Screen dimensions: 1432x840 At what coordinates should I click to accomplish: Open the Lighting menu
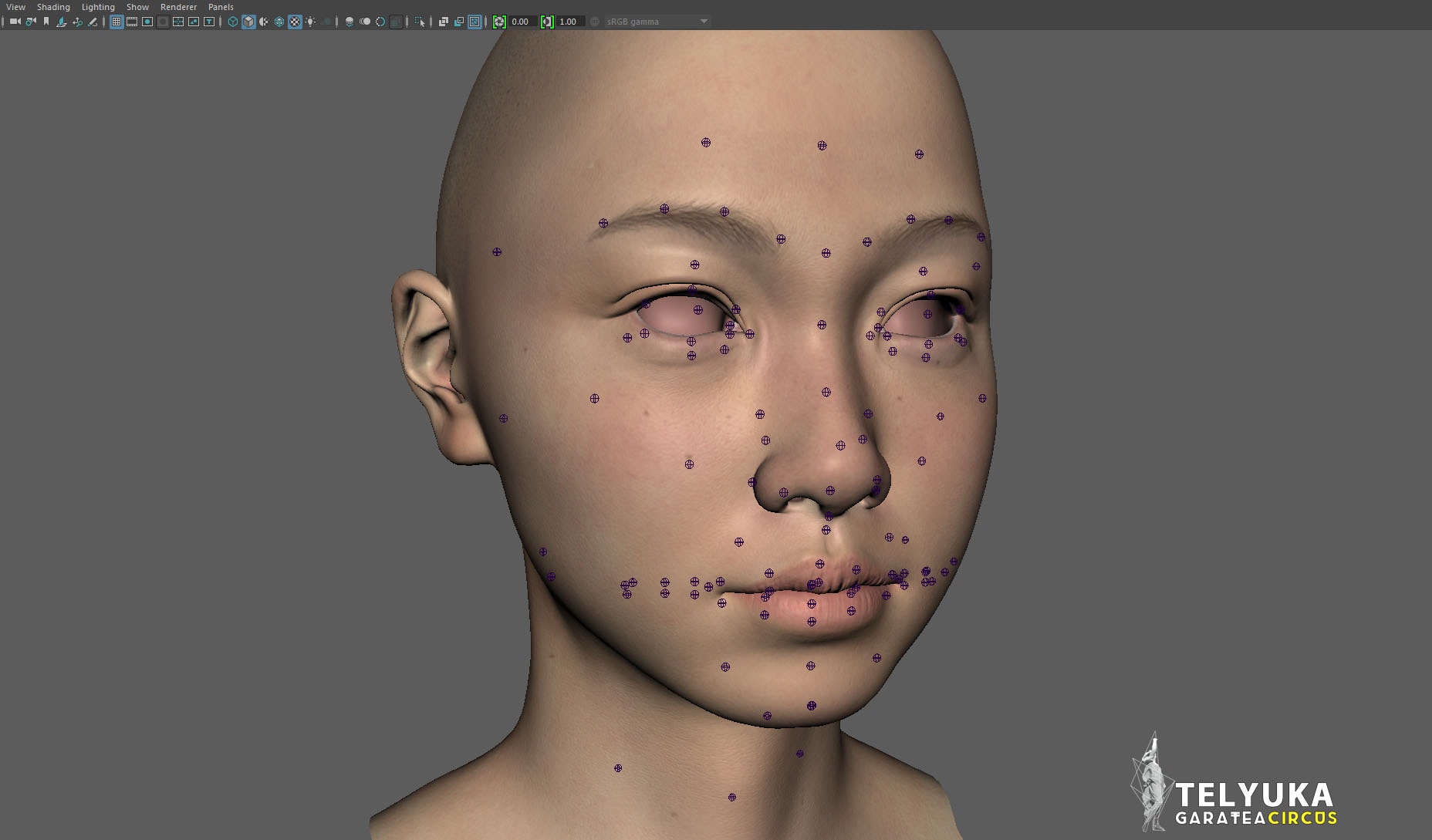click(98, 7)
